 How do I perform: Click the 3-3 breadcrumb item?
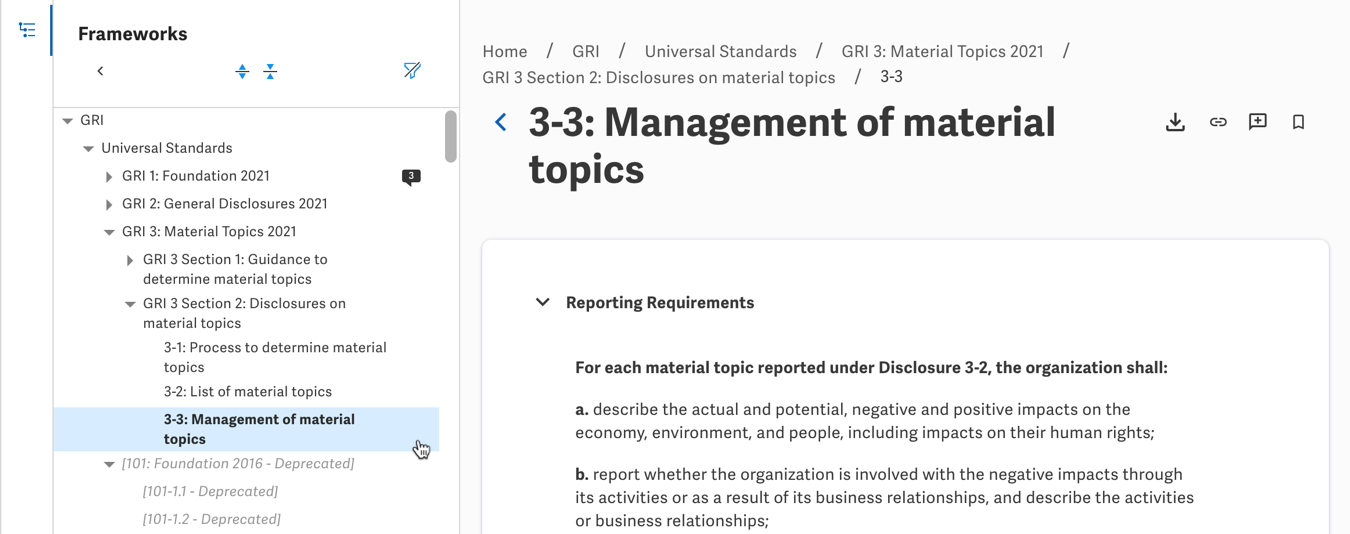892,77
